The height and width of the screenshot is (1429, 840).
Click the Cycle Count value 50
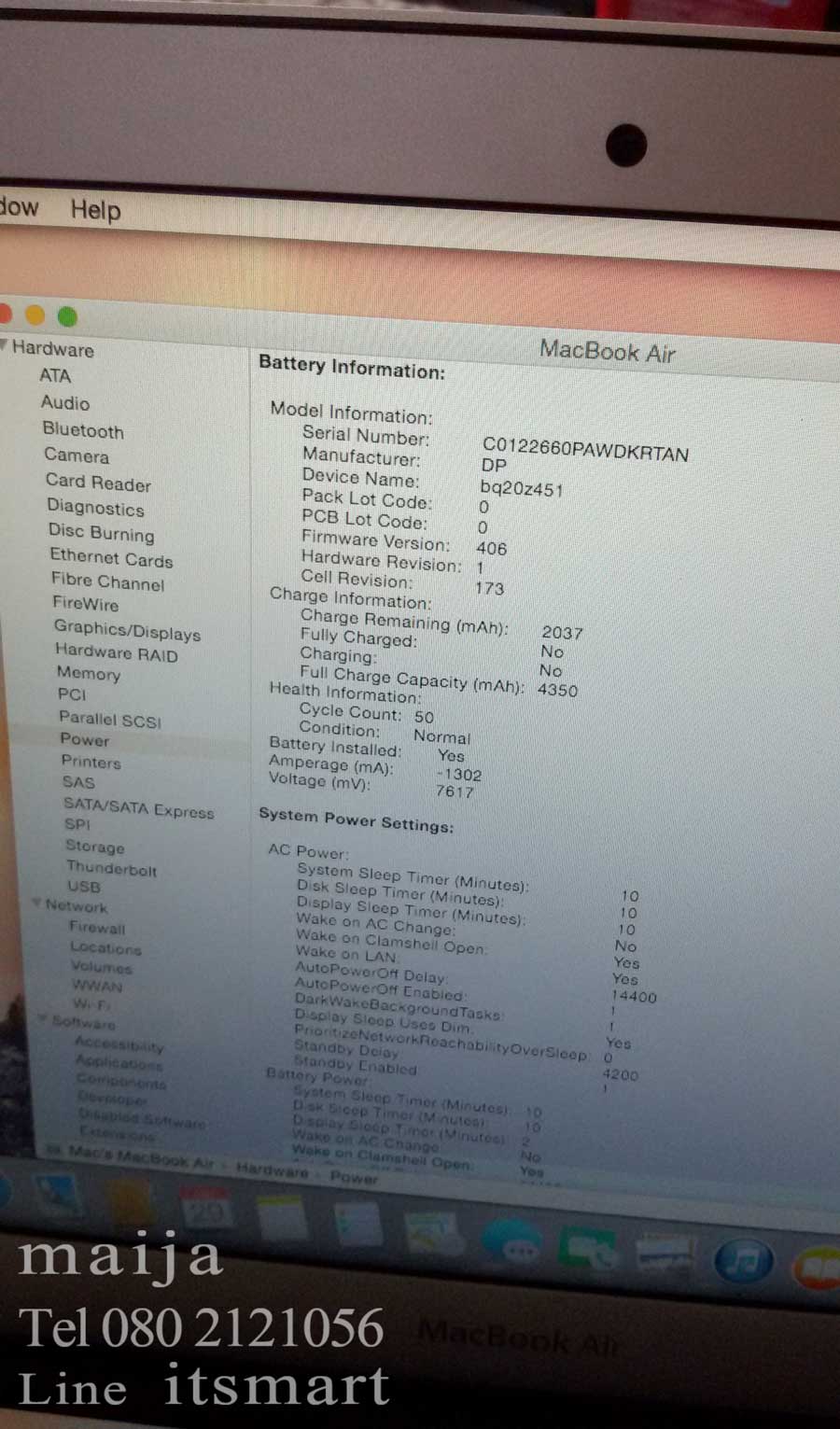click(424, 717)
